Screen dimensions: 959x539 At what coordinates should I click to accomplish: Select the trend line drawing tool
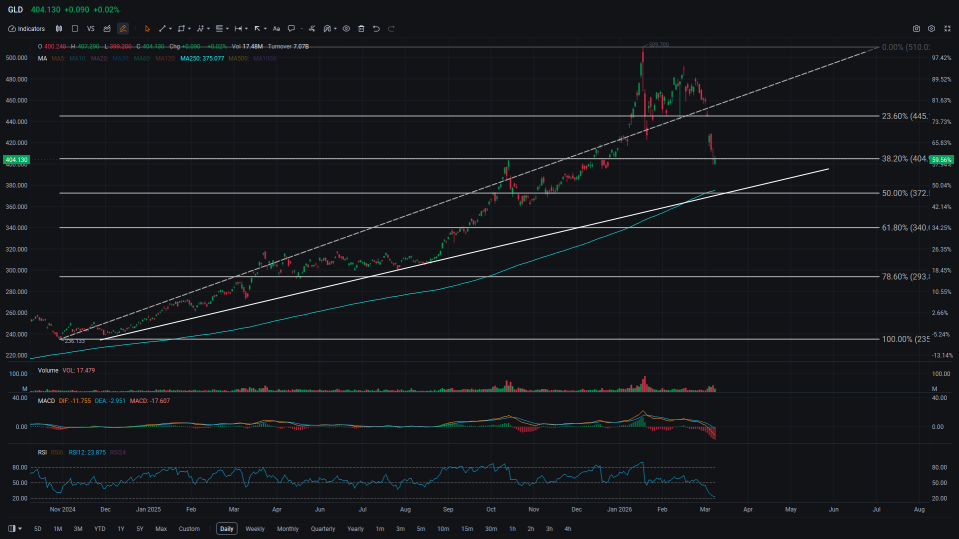[x=162, y=29]
